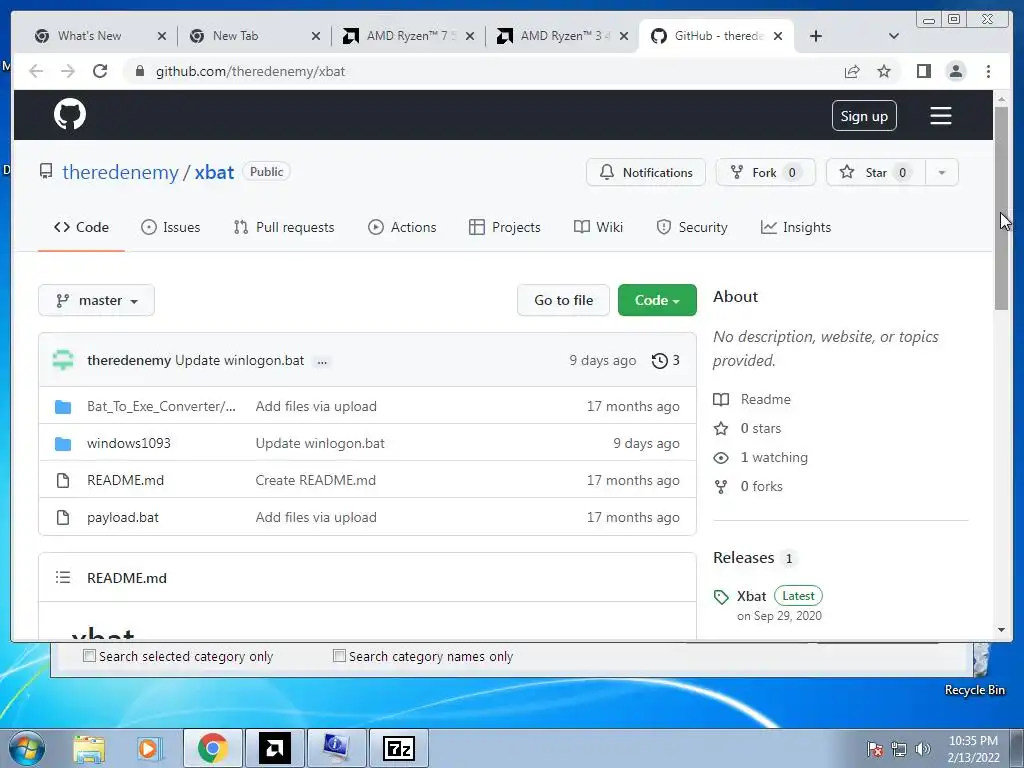Reload the page with the refresh icon

point(100,71)
